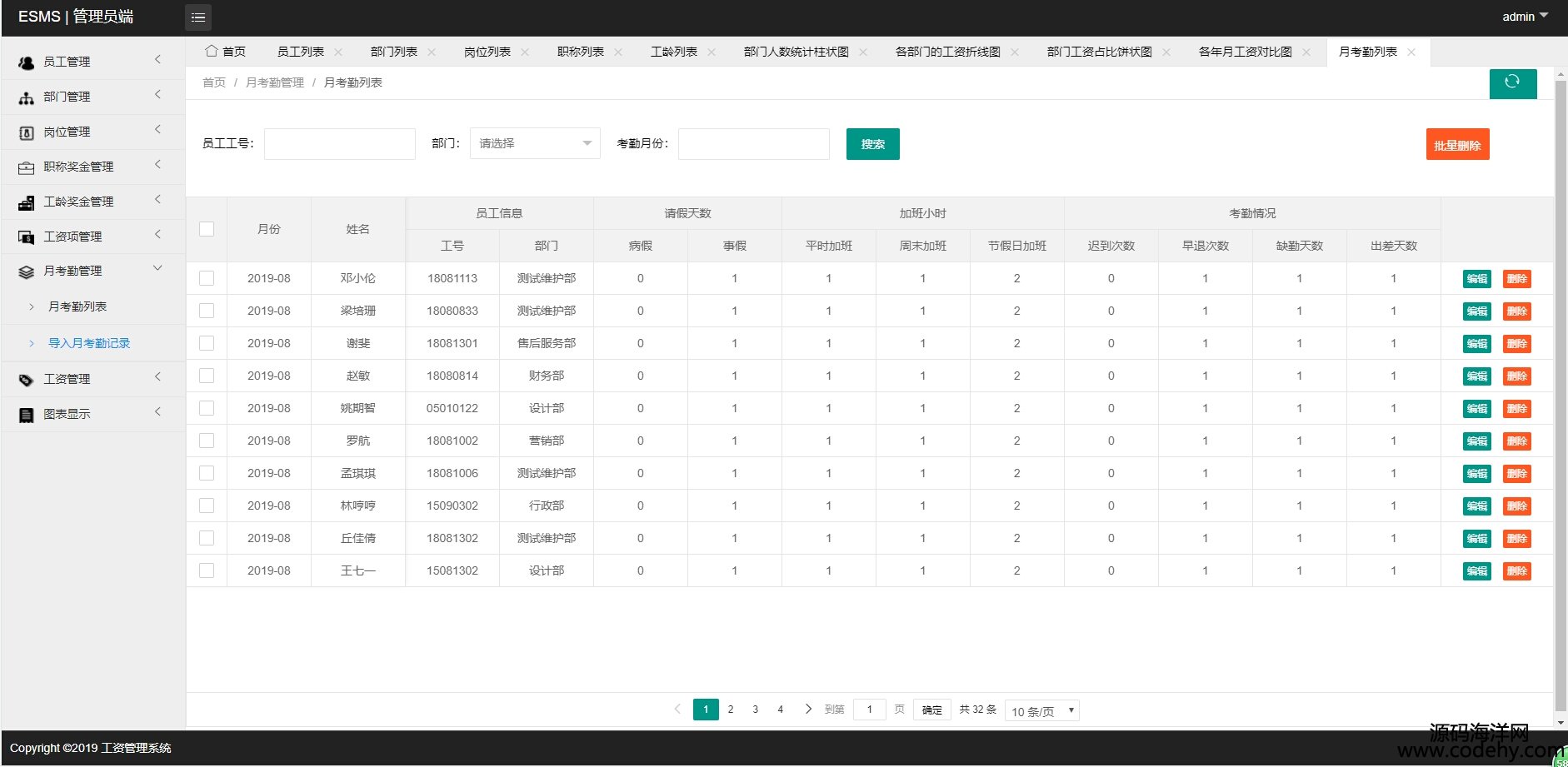
Task: Open the admin user dropdown
Action: [1525, 17]
